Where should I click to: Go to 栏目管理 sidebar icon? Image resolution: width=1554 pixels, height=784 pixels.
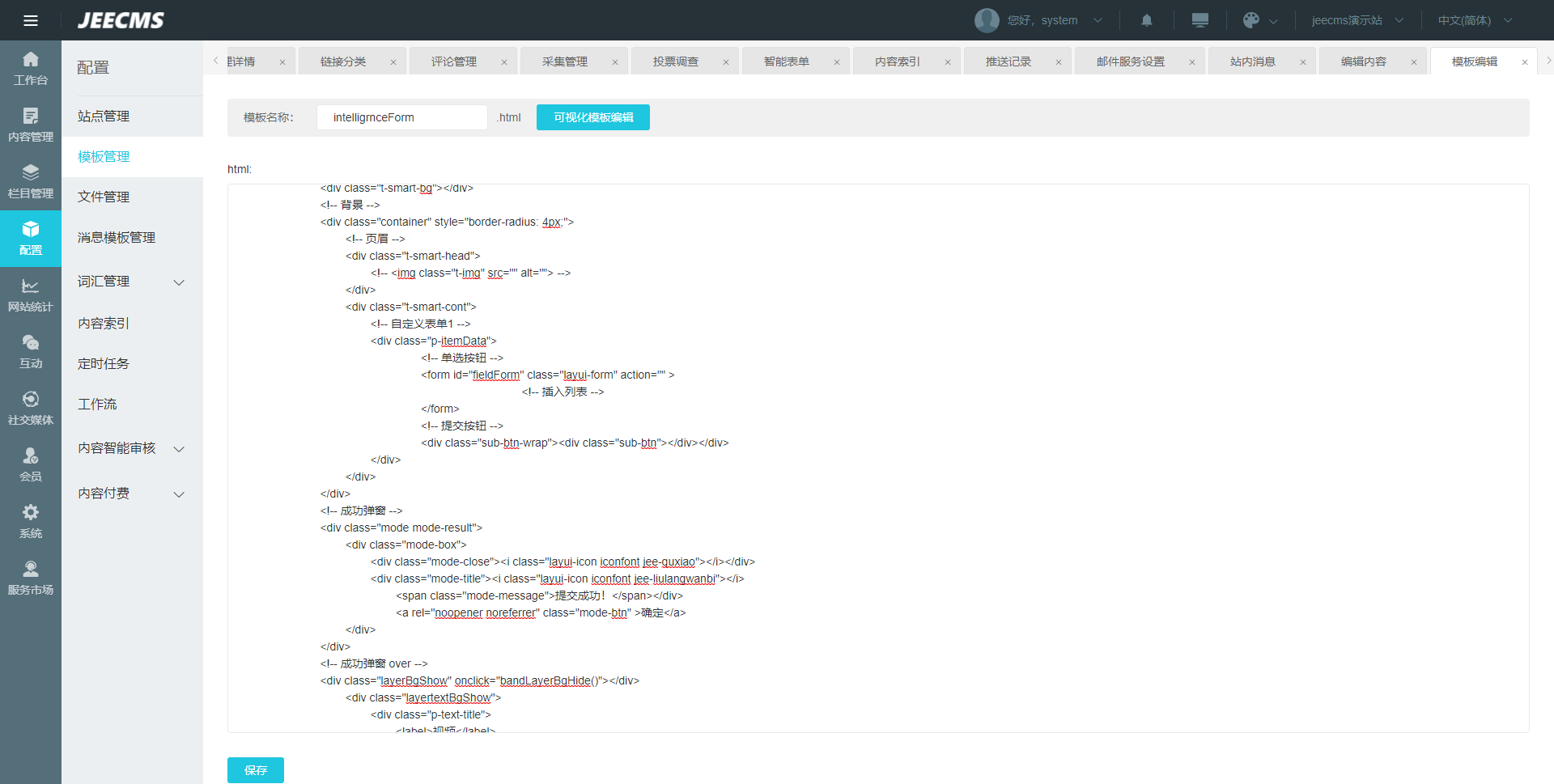tap(31, 182)
